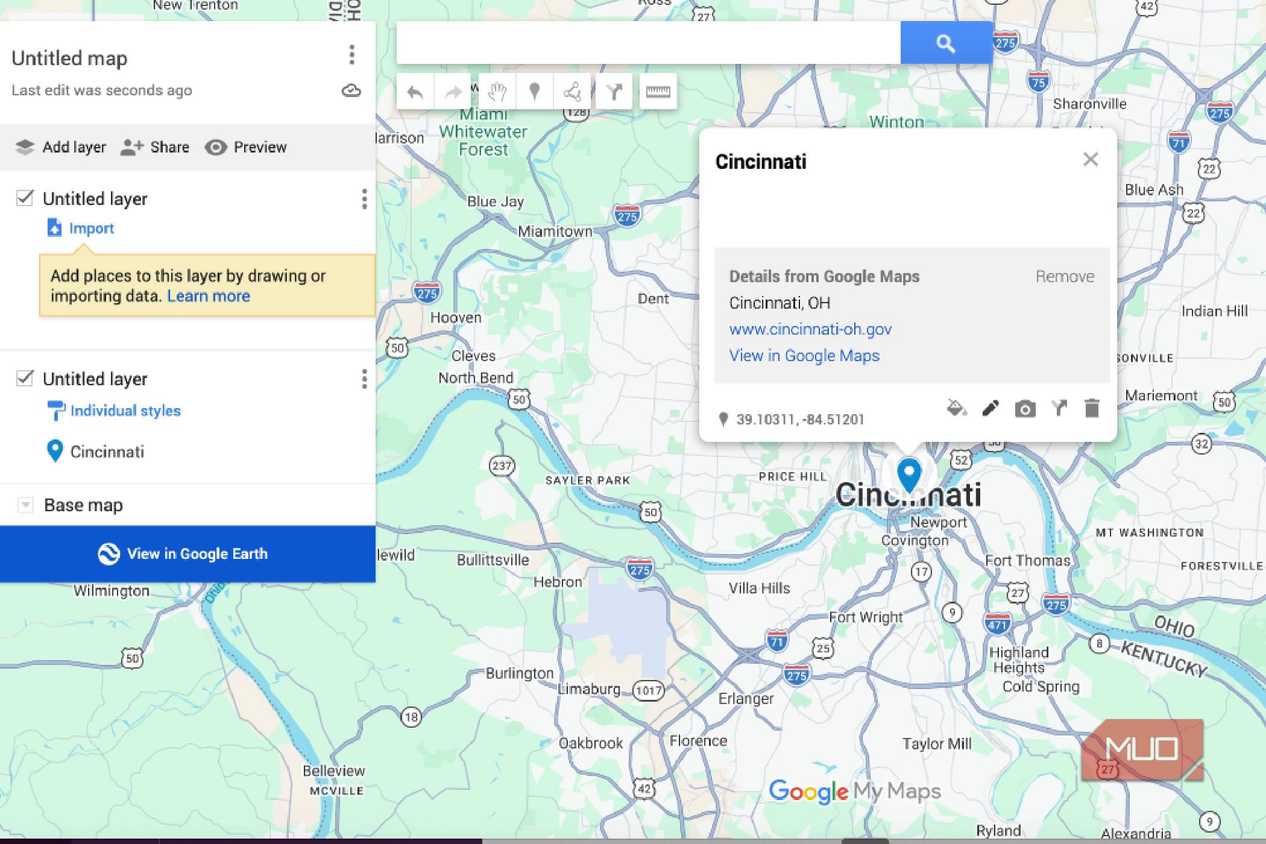Viewport: 1266px width, 844px height.
Task: Select Cincinnati item in layer list
Action: [x=107, y=452]
